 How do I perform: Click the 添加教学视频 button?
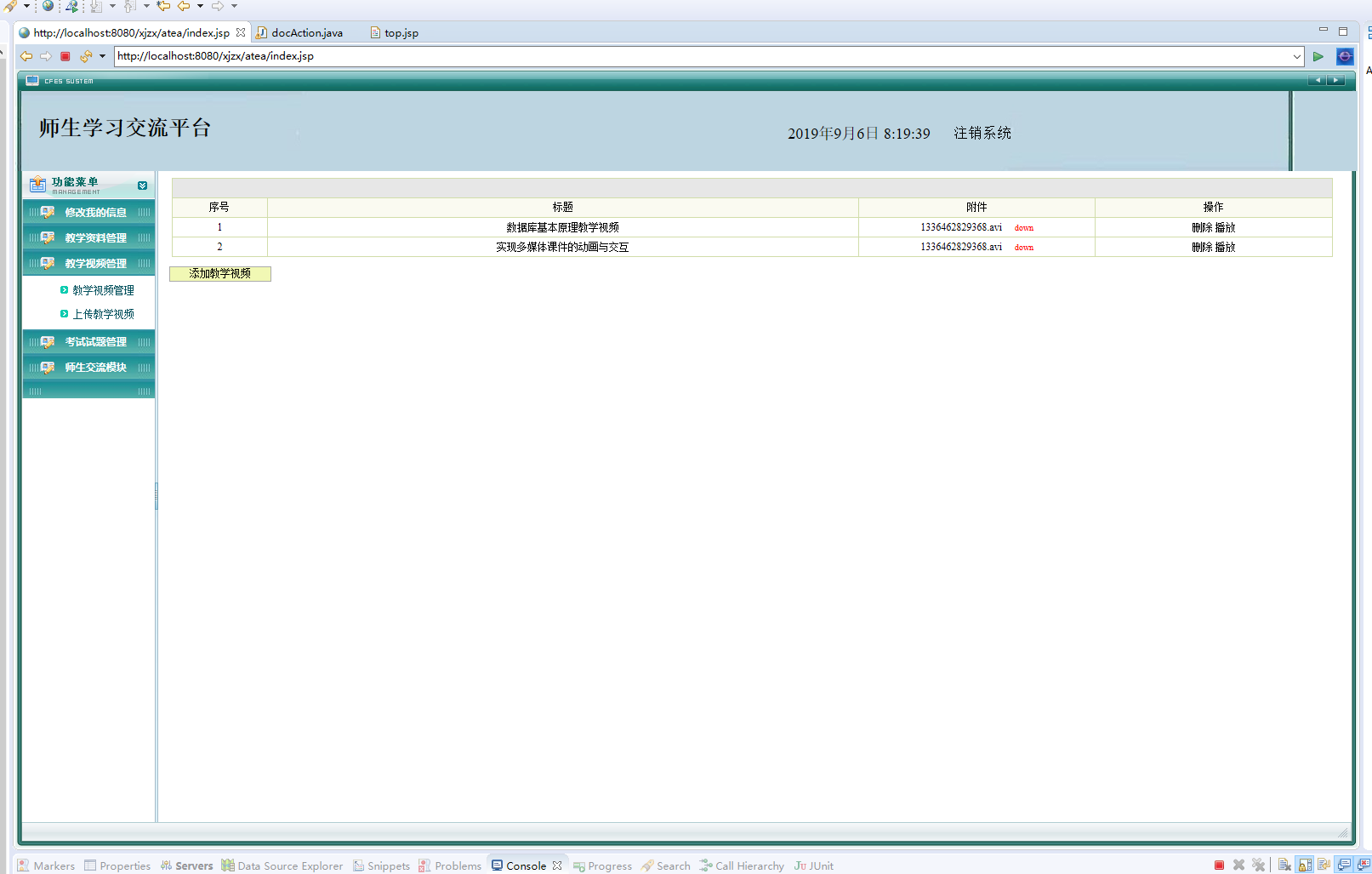tap(220, 274)
